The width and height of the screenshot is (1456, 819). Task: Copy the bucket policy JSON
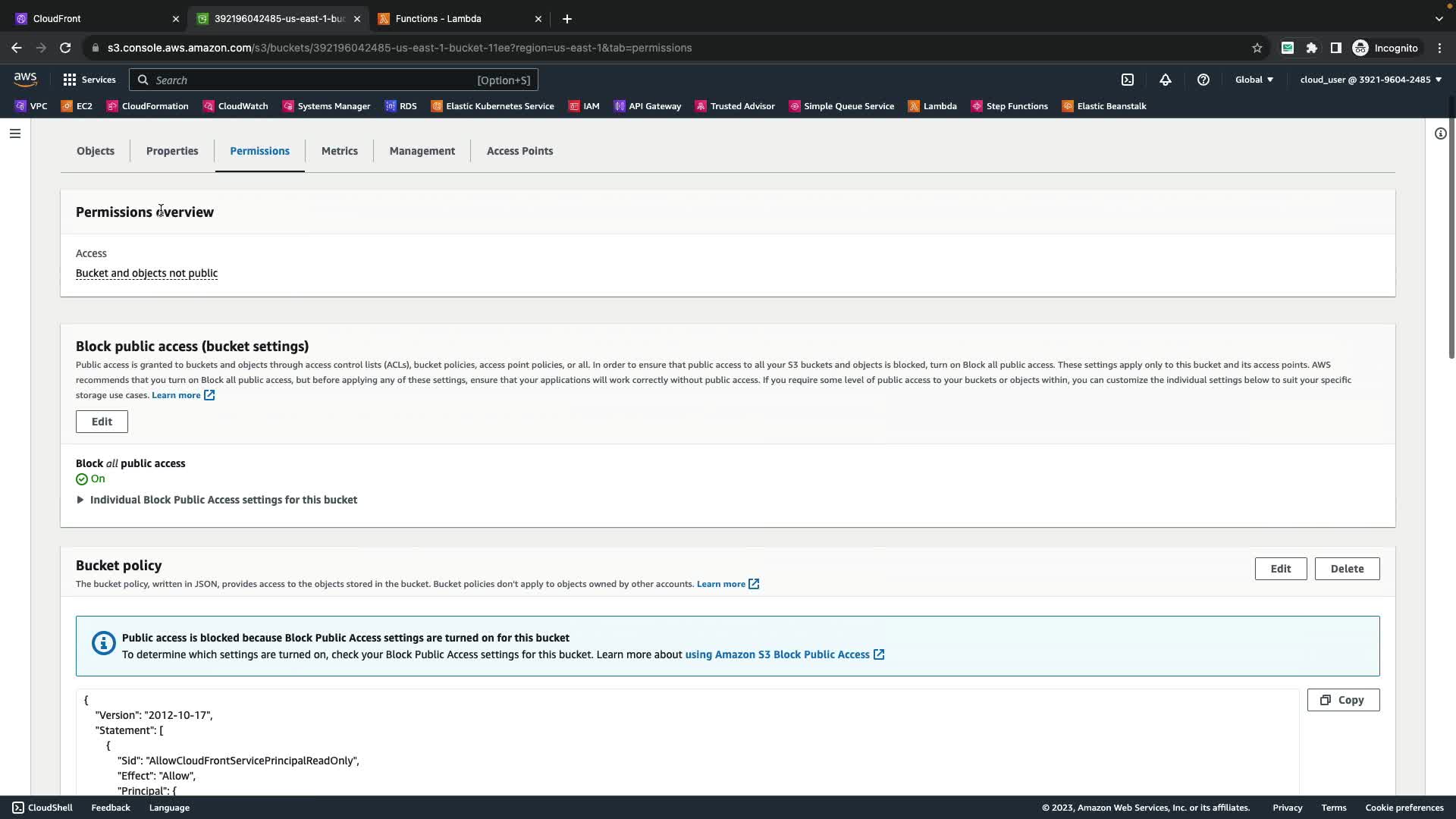[1343, 700]
